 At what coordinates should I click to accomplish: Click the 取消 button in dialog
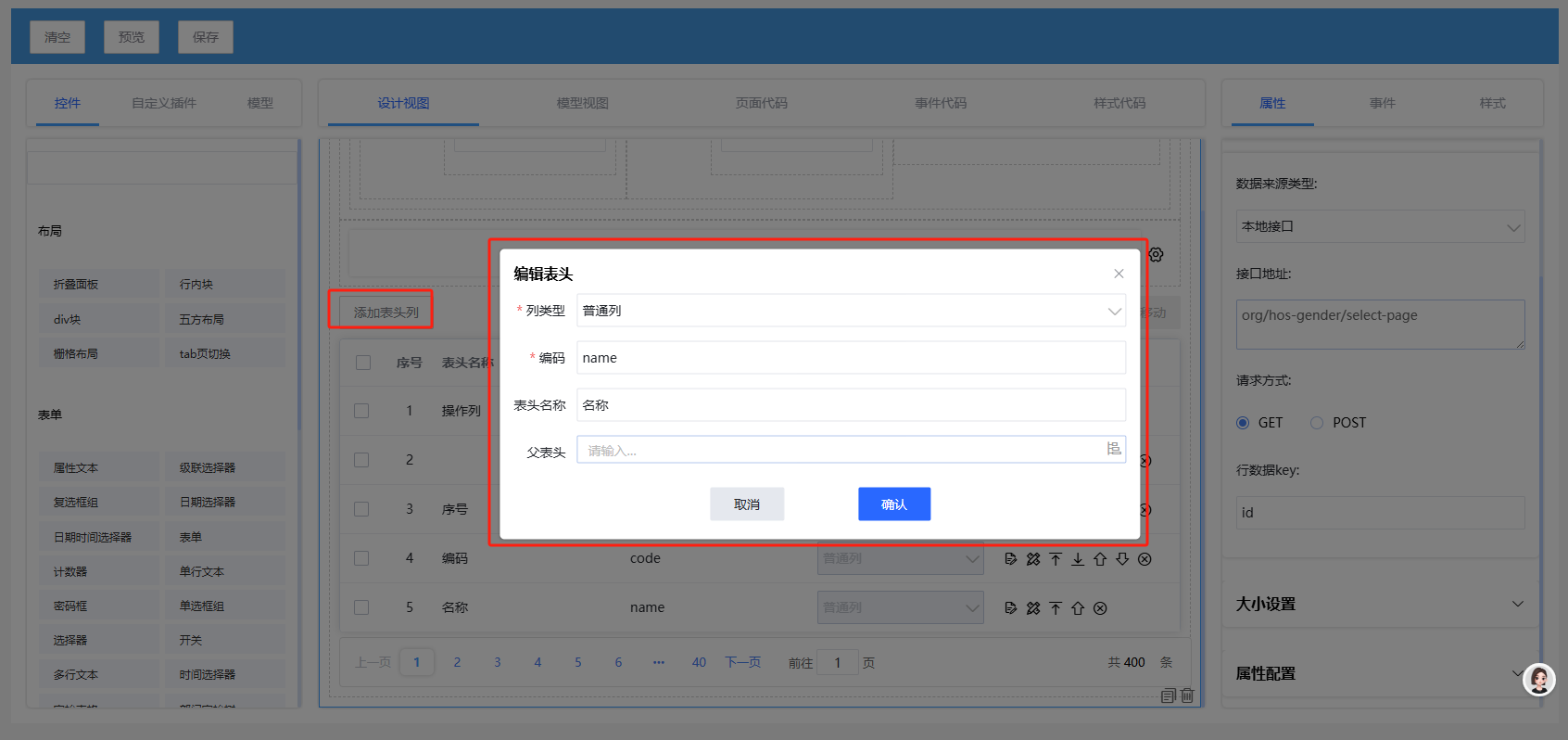tap(747, 504)
